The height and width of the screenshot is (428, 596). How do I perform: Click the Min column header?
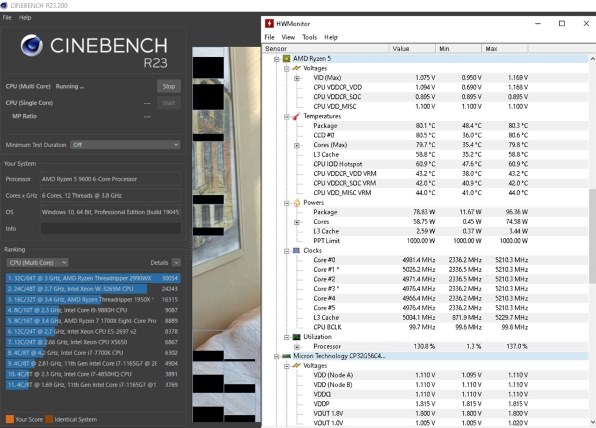tap(458, 49)
